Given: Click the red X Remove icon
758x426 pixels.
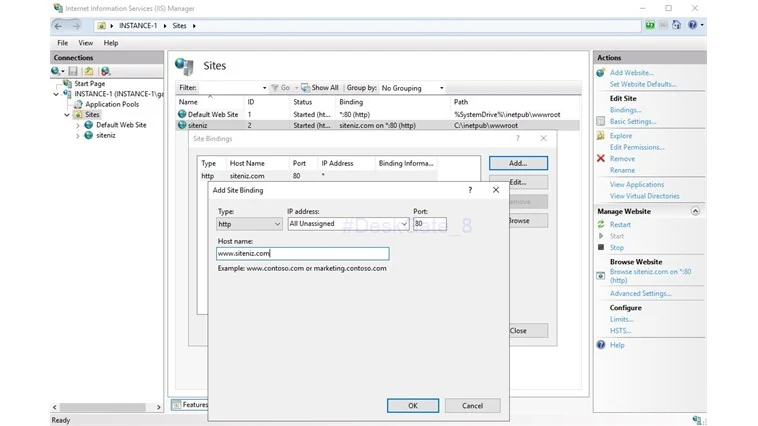Looking at the screenshot, I should pos(601,159).
